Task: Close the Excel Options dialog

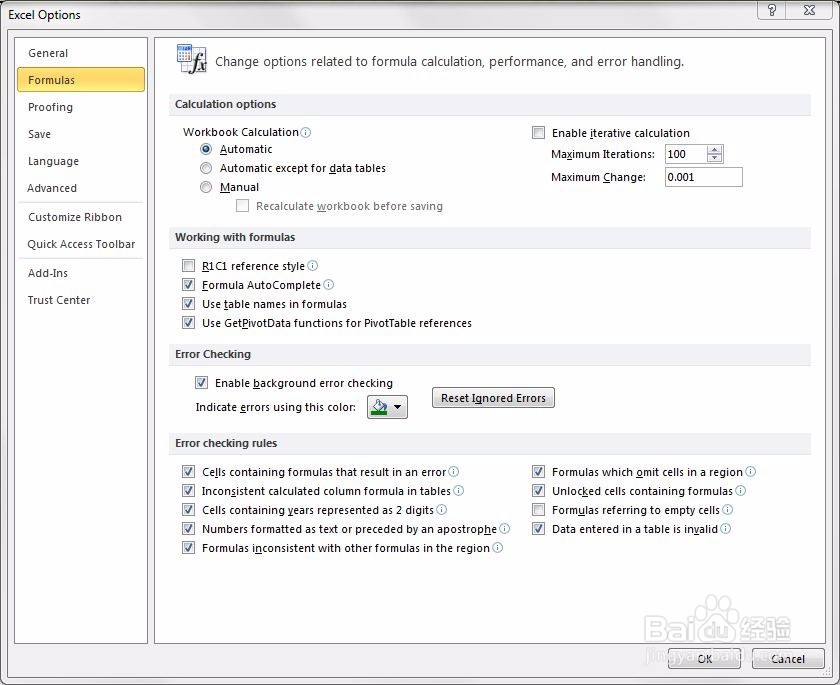Action: click(809, 10)
